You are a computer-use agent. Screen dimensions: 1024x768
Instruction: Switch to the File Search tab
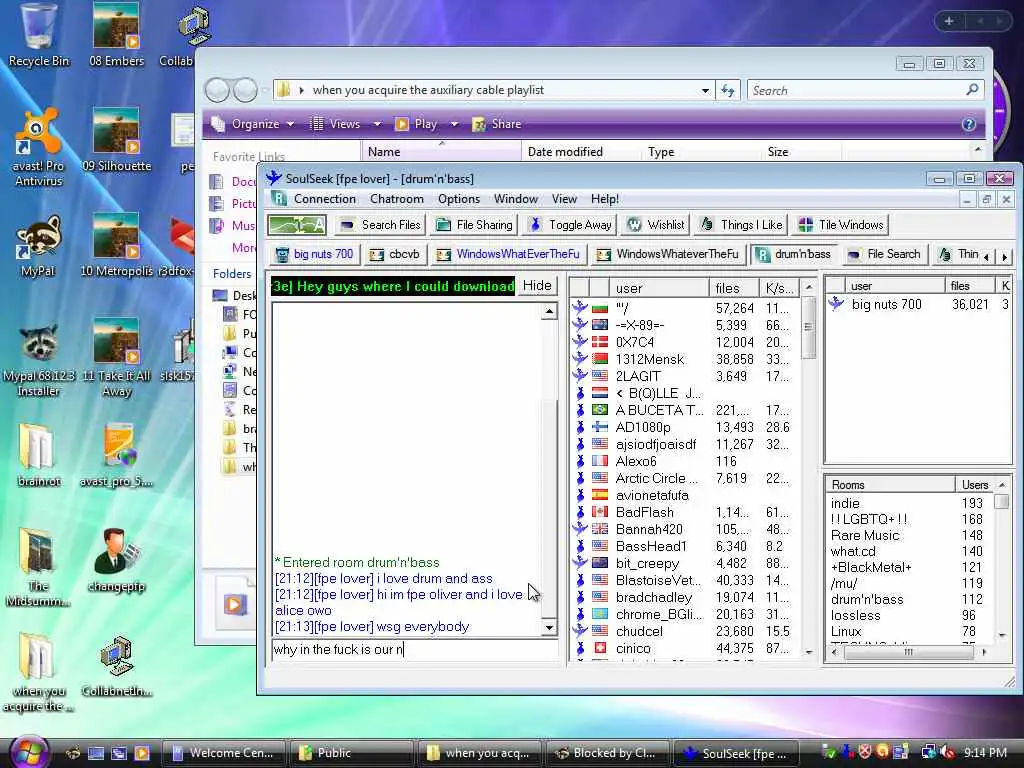884,254
